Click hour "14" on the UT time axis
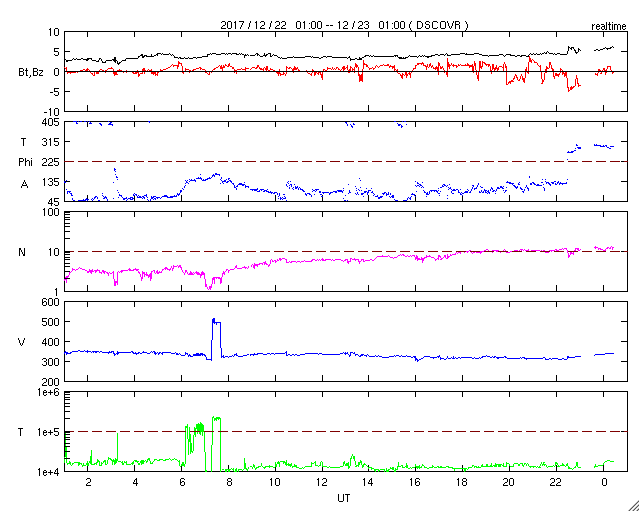 point(369,482)
